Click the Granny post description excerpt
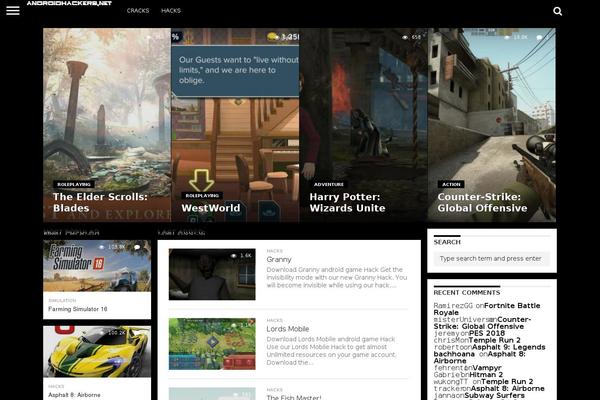The image size is (600, 400). coord(337,277)
